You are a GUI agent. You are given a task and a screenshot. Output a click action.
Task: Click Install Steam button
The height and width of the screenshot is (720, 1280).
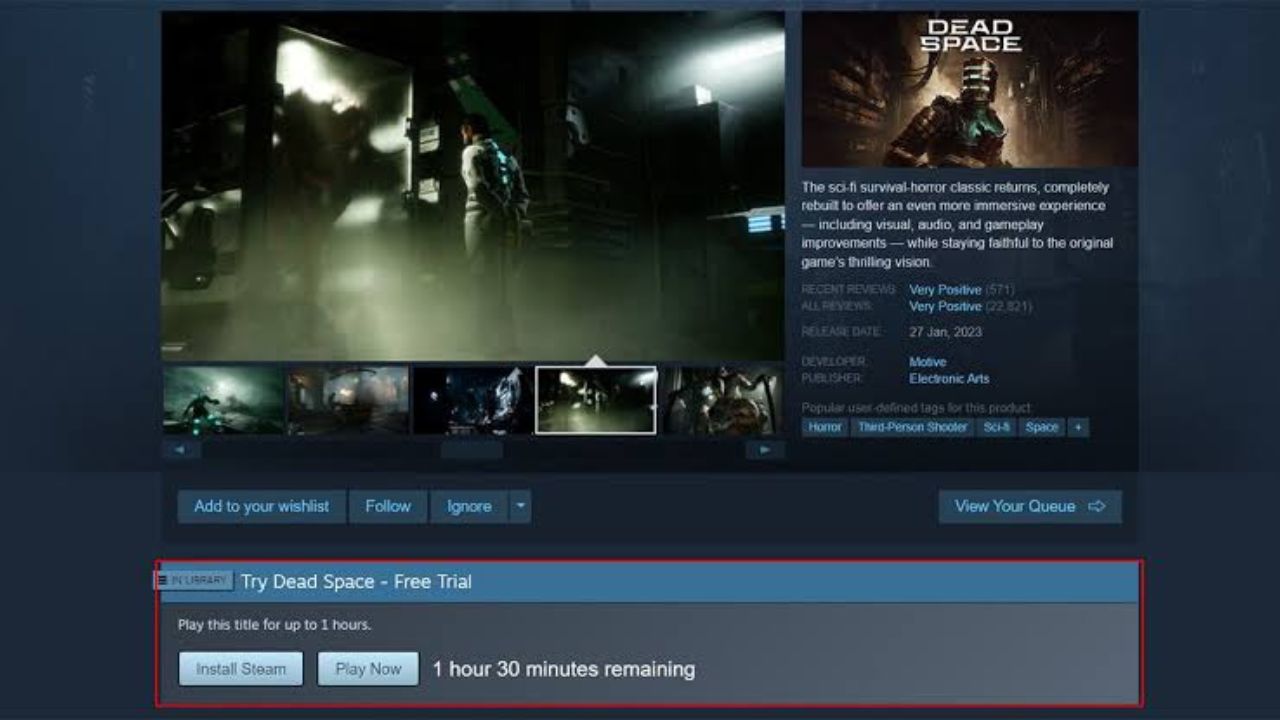pyautogui.click(x=241, y=669)
